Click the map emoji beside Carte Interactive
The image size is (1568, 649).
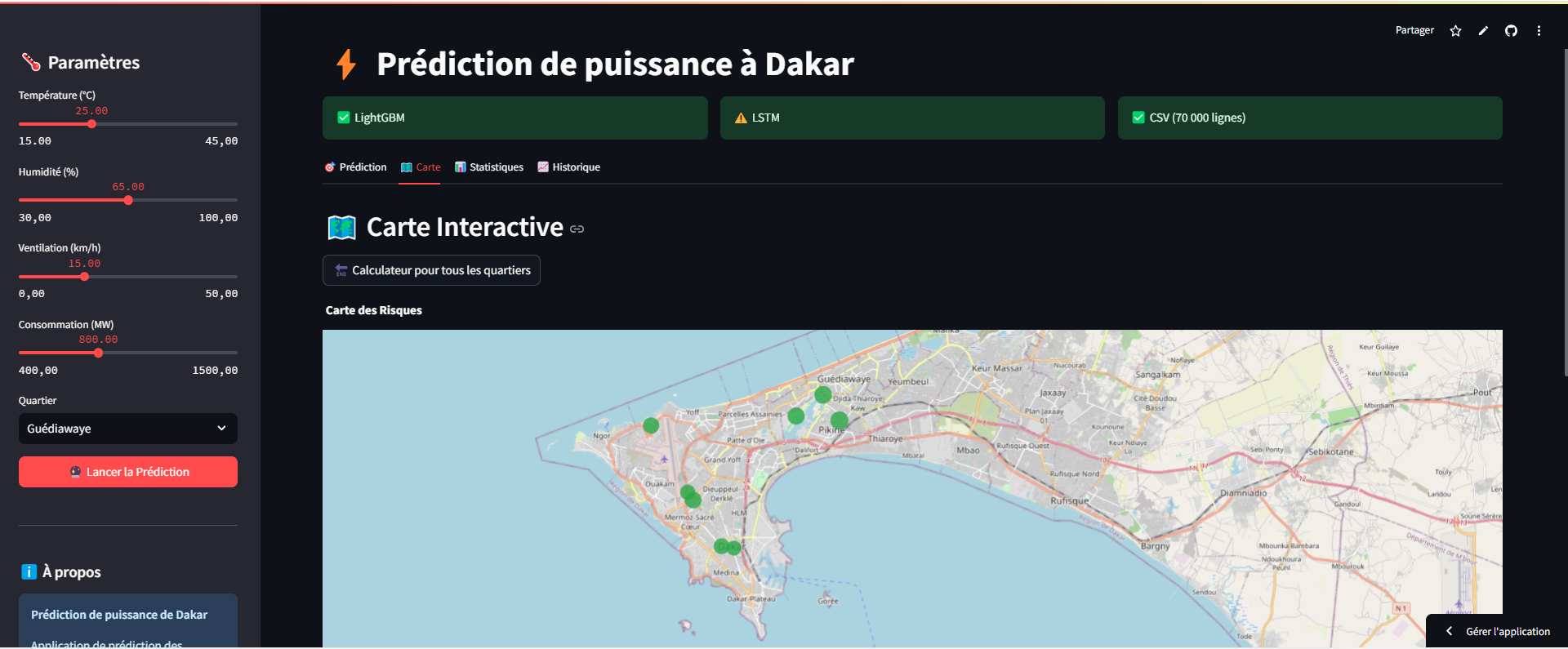tap(342, 228)
